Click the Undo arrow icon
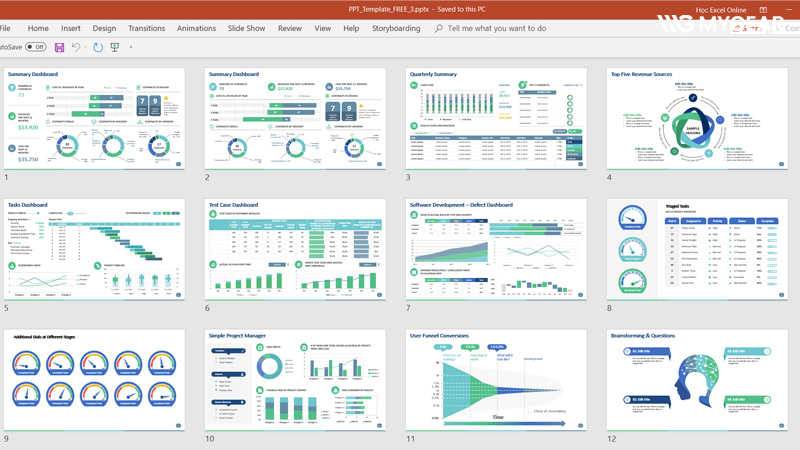Screen dimensions: 800x450 point(75,47)
